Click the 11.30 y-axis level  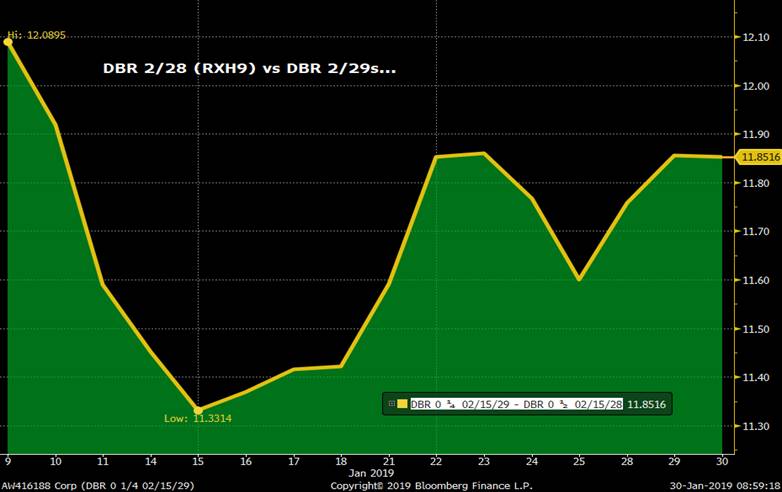pyautogui.click(x=755, y=427)
